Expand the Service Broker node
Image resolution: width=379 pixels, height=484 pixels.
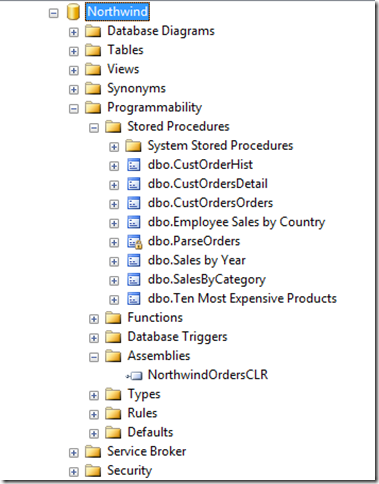click(x=74, y=453)
